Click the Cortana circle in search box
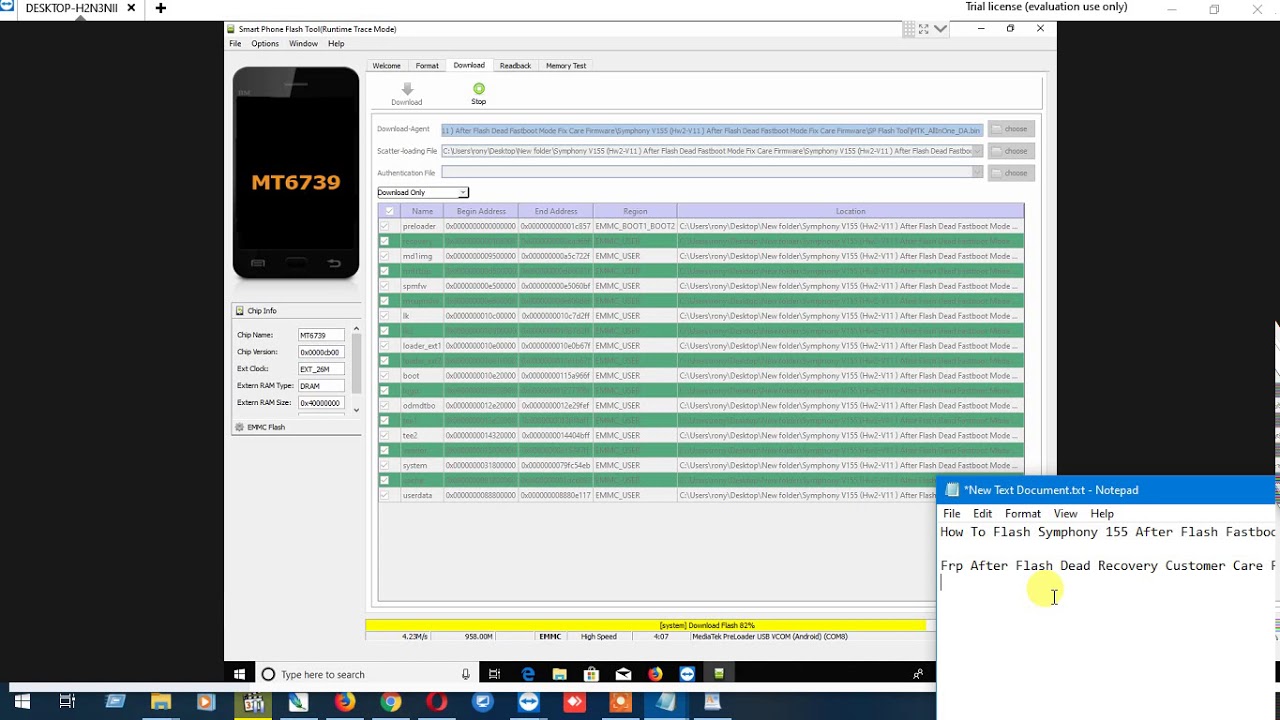The image size is (1280, 720). click(x=268, y=674)
